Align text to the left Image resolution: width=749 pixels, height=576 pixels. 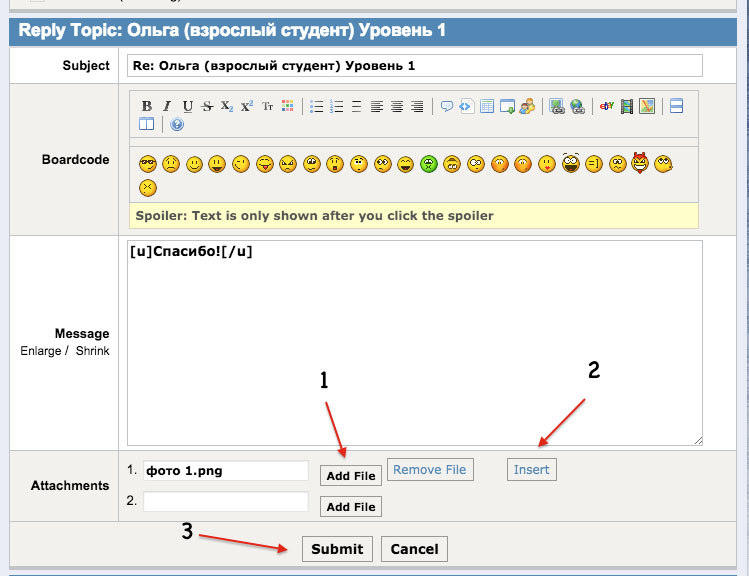pos(376,106)
